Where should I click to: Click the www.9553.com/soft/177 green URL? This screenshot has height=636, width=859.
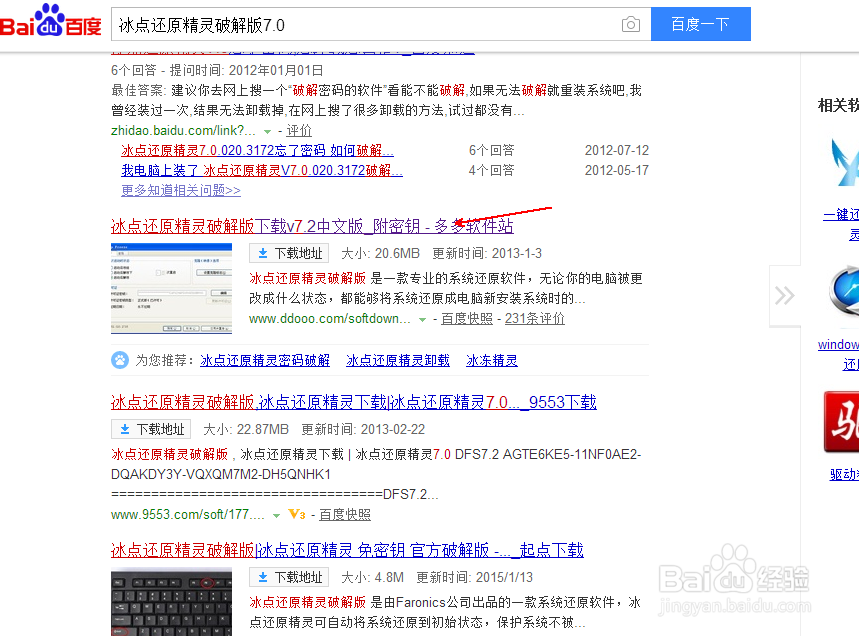pos(187,514)
